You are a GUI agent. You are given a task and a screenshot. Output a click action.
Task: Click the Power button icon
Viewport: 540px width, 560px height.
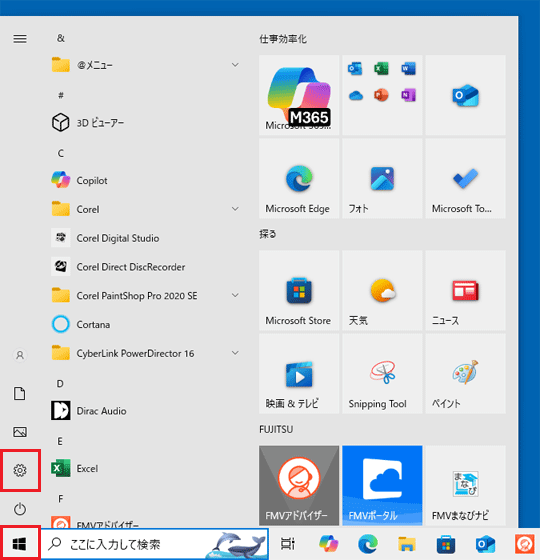(20, 509)
